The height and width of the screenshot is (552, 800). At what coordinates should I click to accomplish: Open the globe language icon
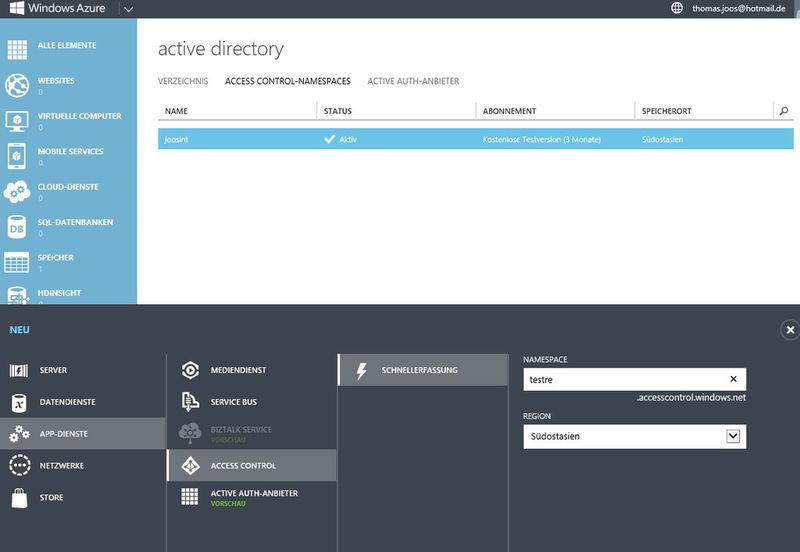pyautogui.click(x=677, y=8)
